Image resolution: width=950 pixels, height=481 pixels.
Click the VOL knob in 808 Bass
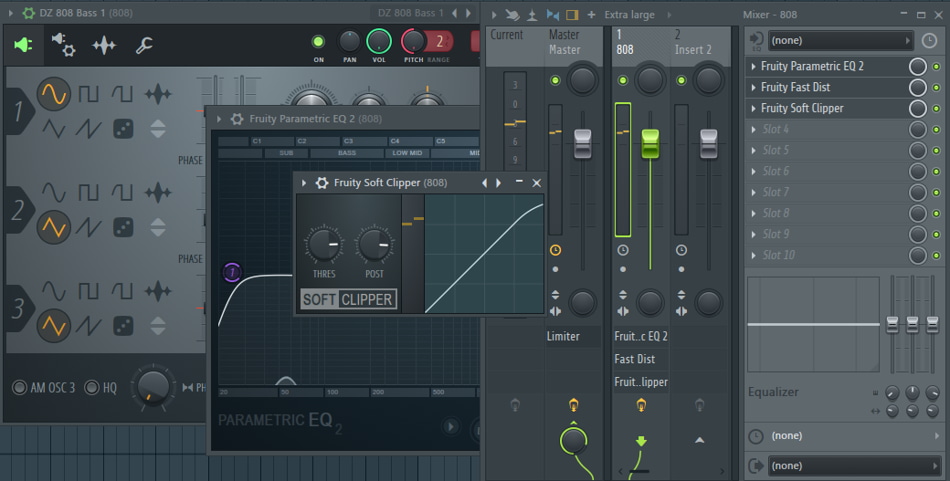(379, 41)
